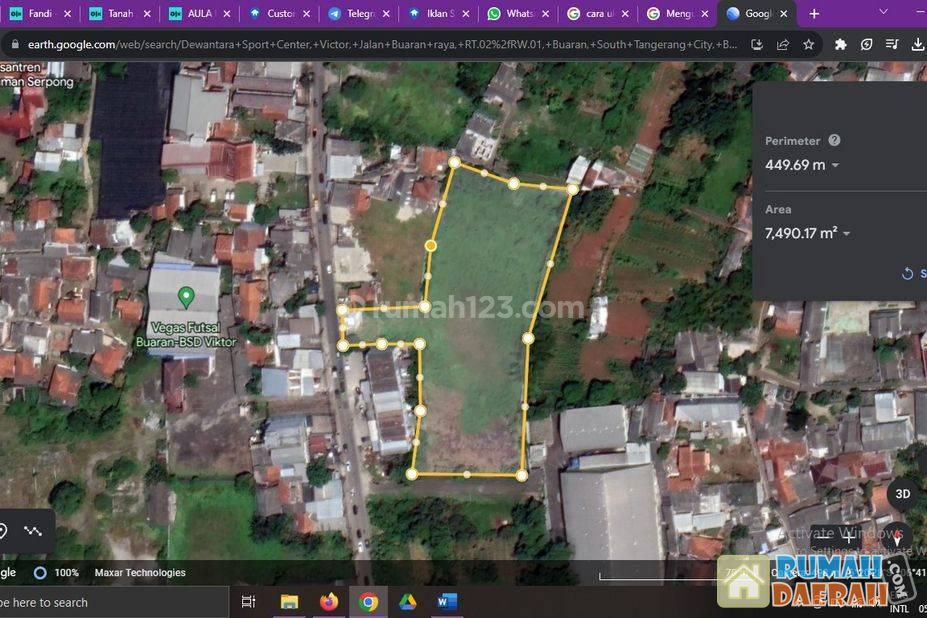Open a new browser tab with plus button
927x618 pixels.
click(814, 14)
